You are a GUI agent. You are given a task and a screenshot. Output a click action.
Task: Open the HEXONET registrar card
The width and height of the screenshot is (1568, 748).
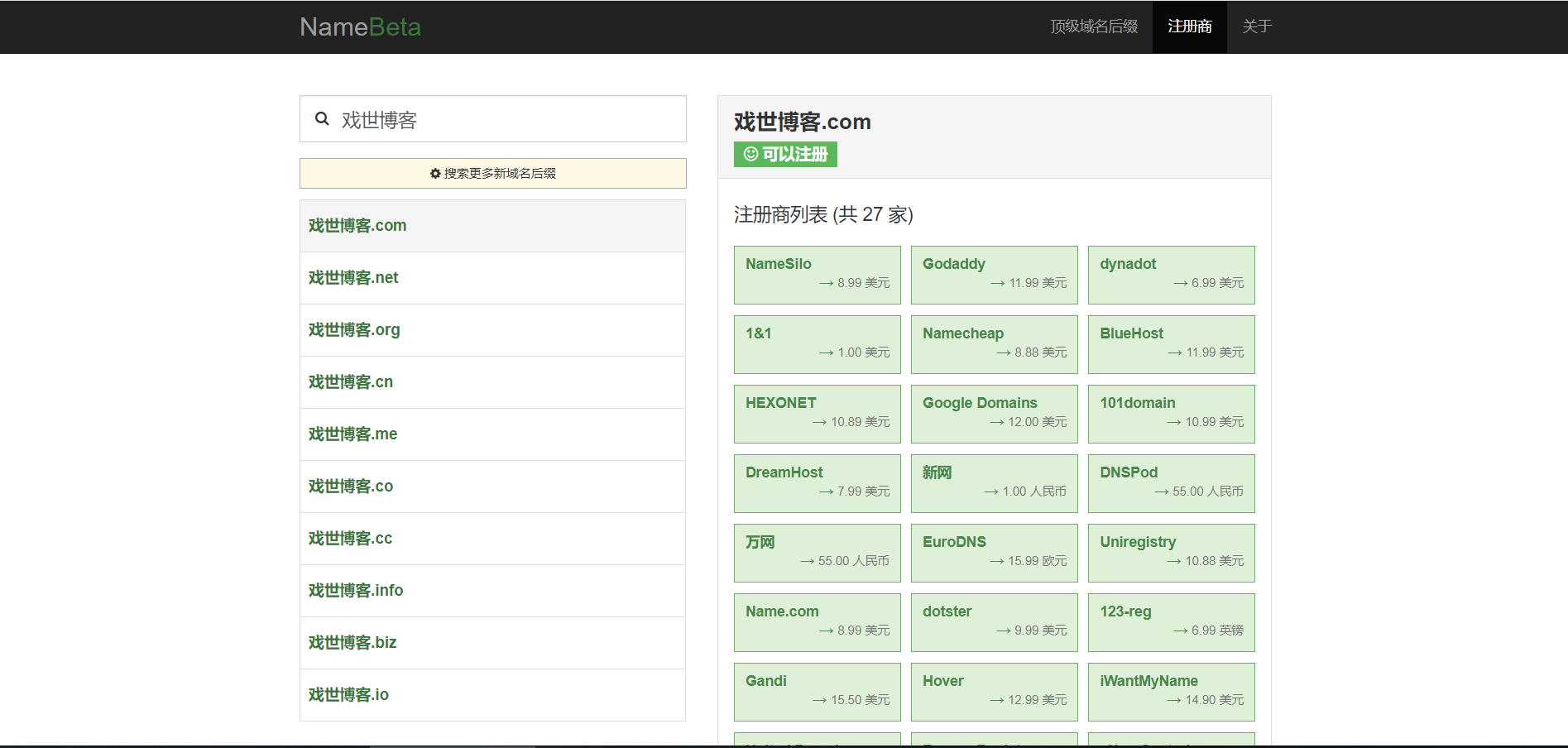(x=818, y=414)
